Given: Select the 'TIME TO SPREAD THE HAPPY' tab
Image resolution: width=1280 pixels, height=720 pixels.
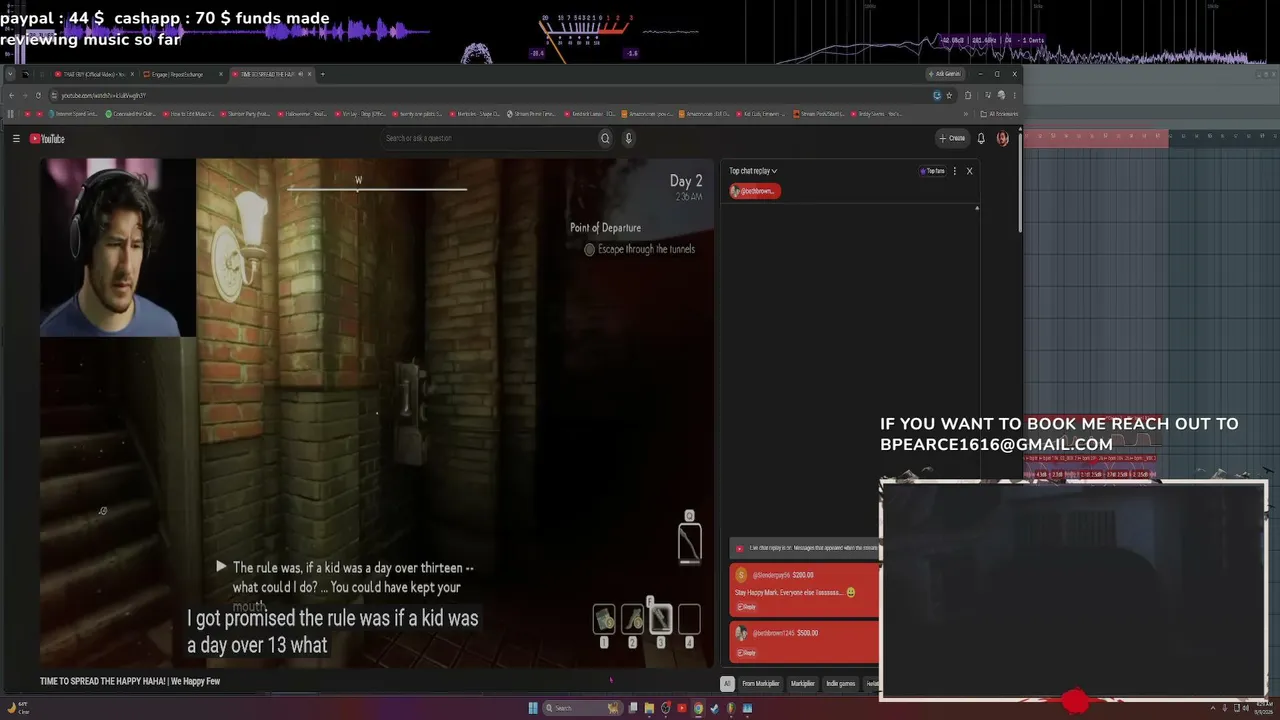Looking at the screenshot, I should tap(272, 74).
